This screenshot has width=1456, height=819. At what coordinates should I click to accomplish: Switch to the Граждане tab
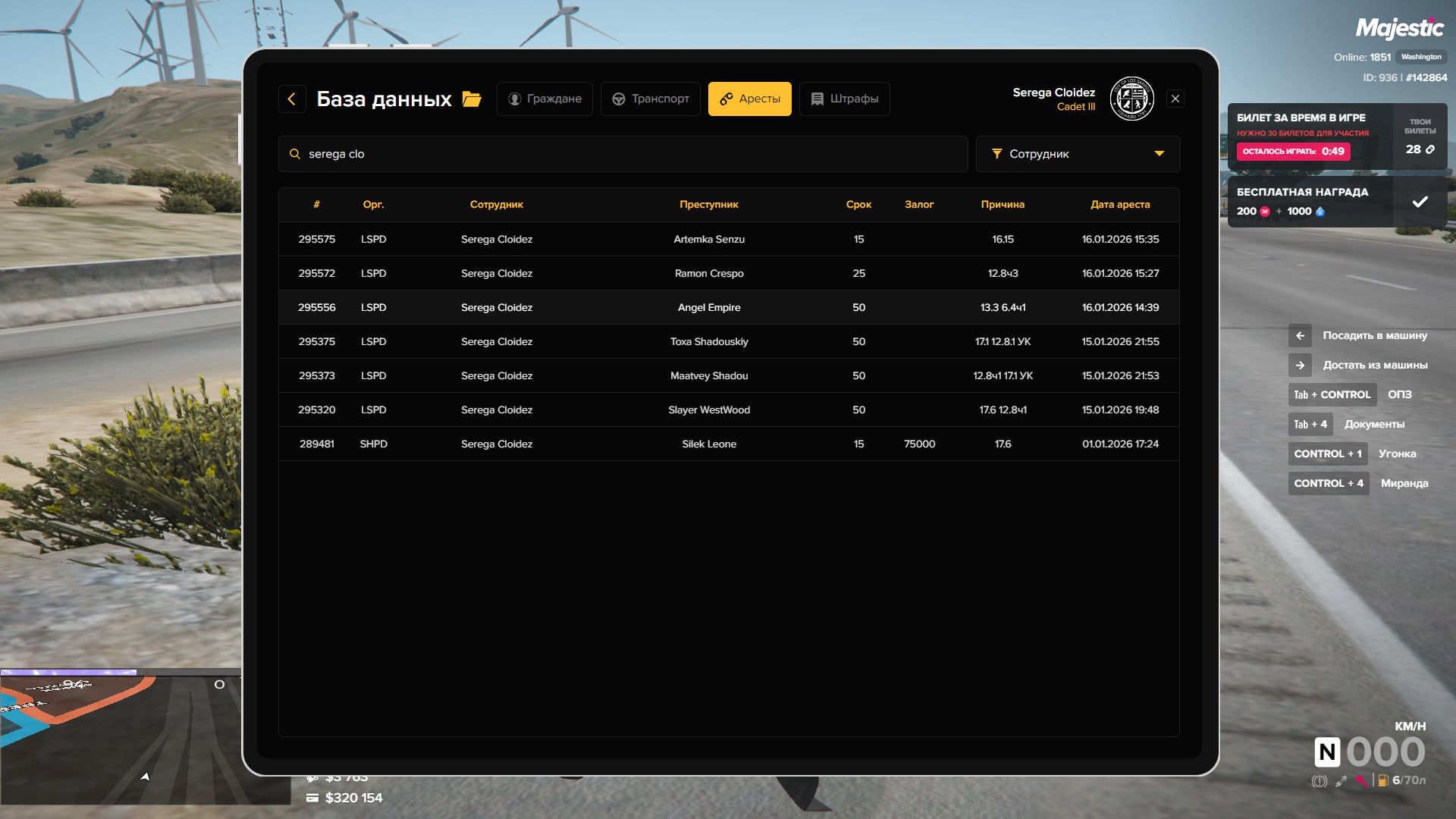click(x=544, y=99)
